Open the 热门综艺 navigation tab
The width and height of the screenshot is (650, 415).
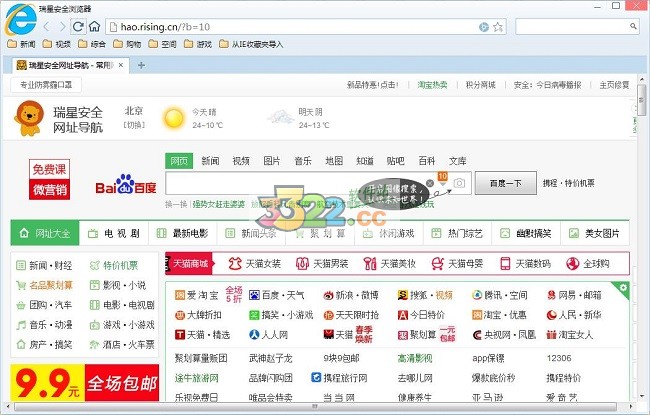457,233
